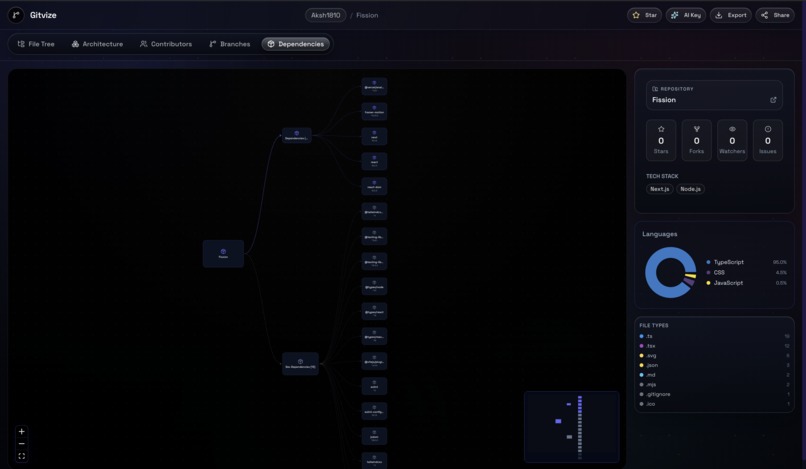Zoom in with the plus control
Viewport: 806px width, 469px height.
pos(22,431)
